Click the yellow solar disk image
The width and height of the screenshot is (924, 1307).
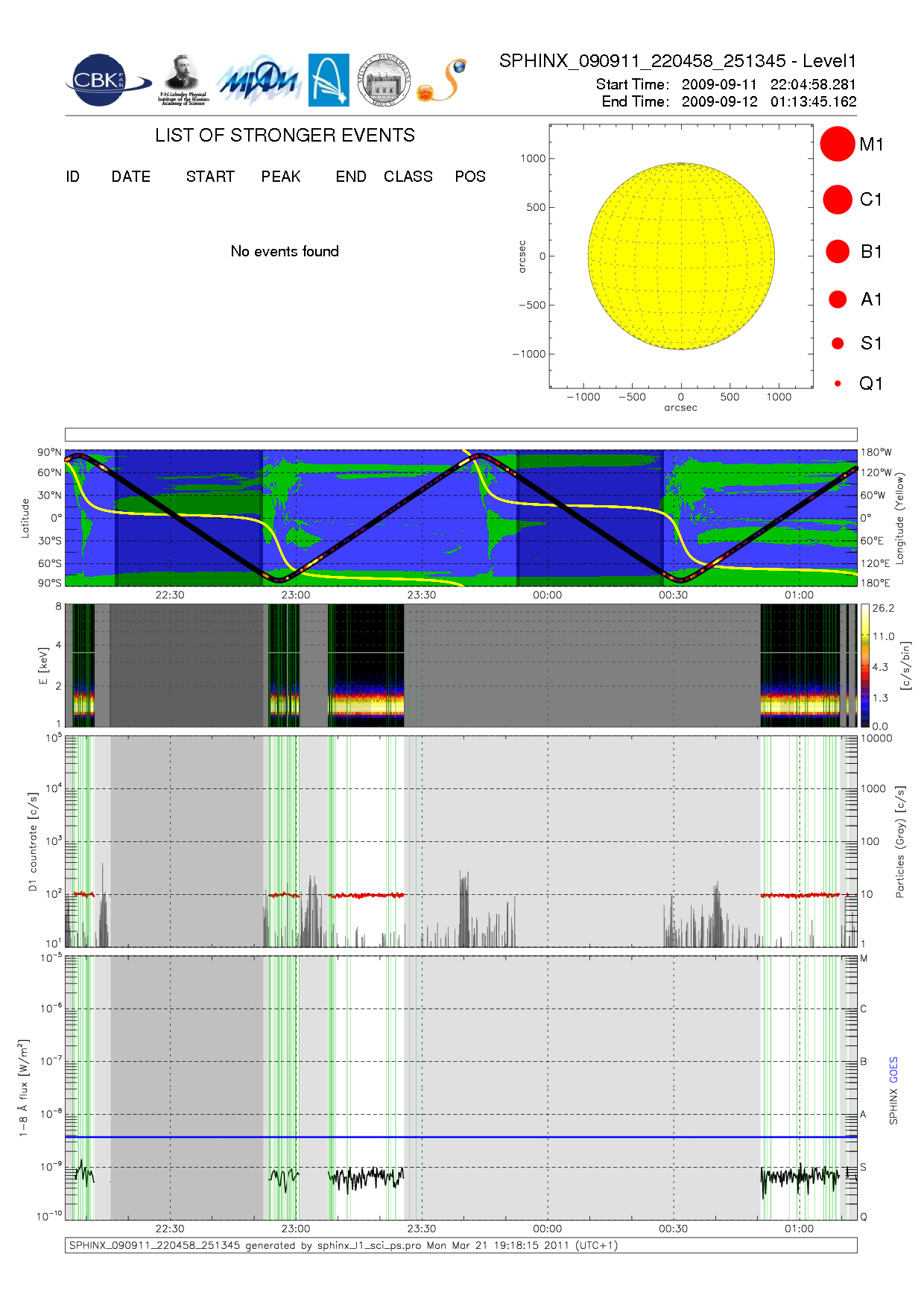[681, 256]
